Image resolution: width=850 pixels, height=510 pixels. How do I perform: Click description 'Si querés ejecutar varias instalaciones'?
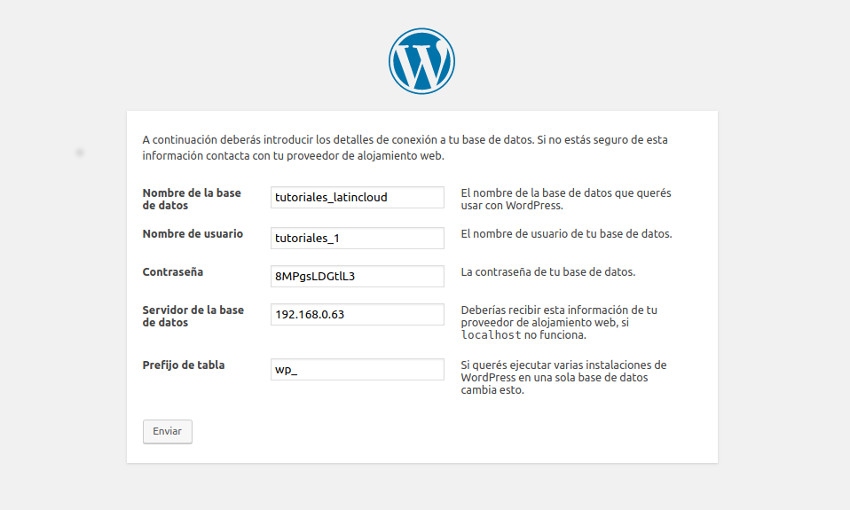pos(564,377)
